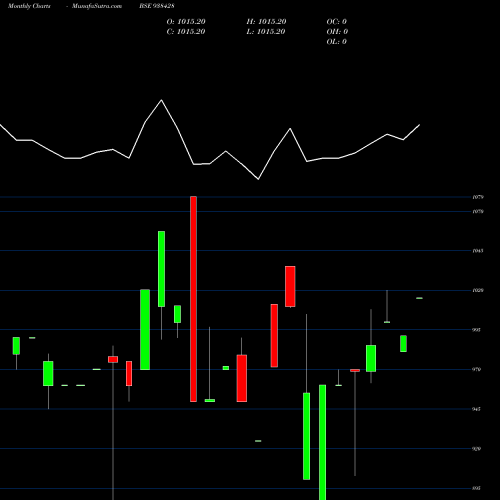Screen dimensions: 500x500
Task: Click the 970 price axis label
Action: pyautogui.click(x=476, y=369)
